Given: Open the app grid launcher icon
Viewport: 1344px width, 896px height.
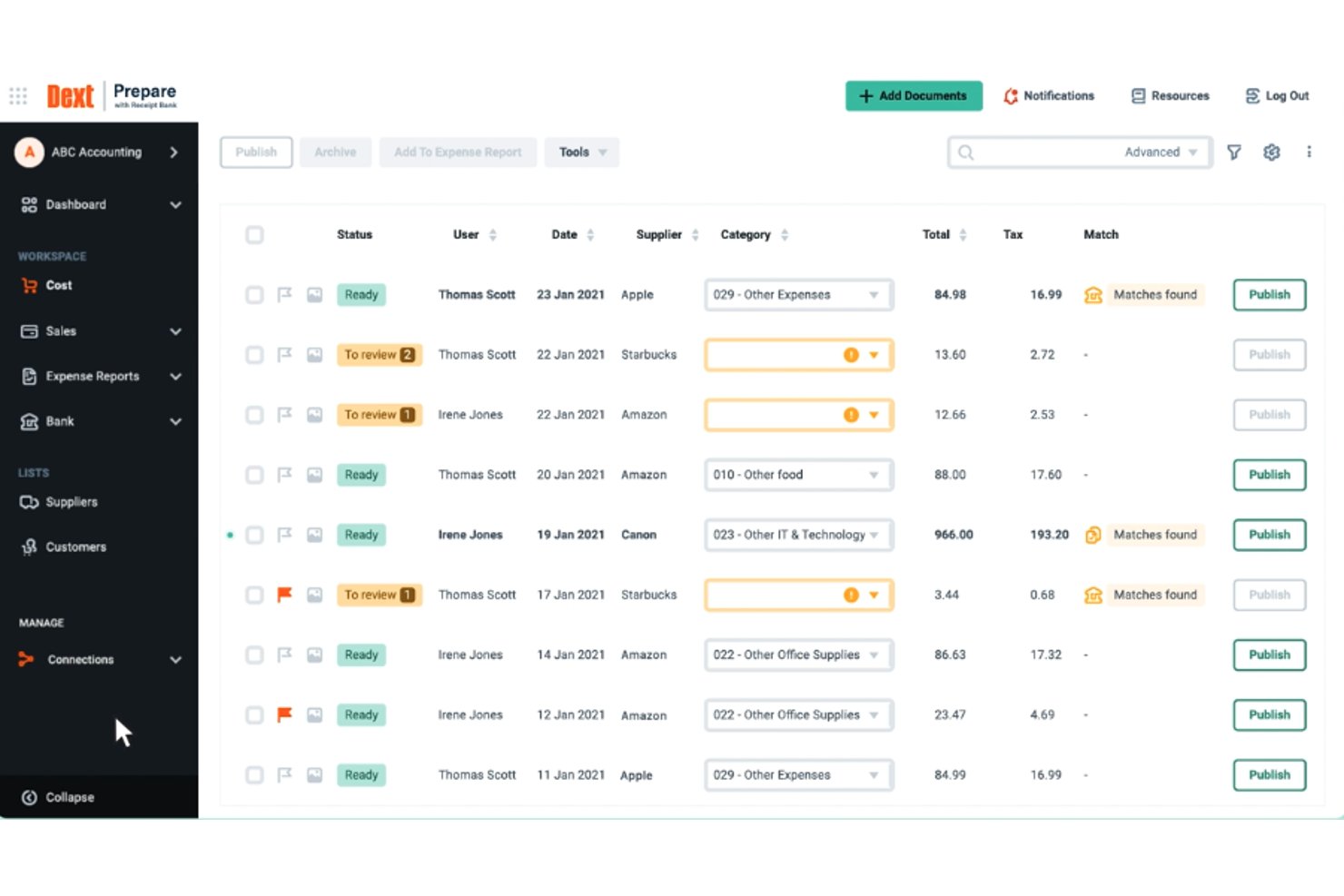Looking at the screenshot, I should click(x=18, y=95).
